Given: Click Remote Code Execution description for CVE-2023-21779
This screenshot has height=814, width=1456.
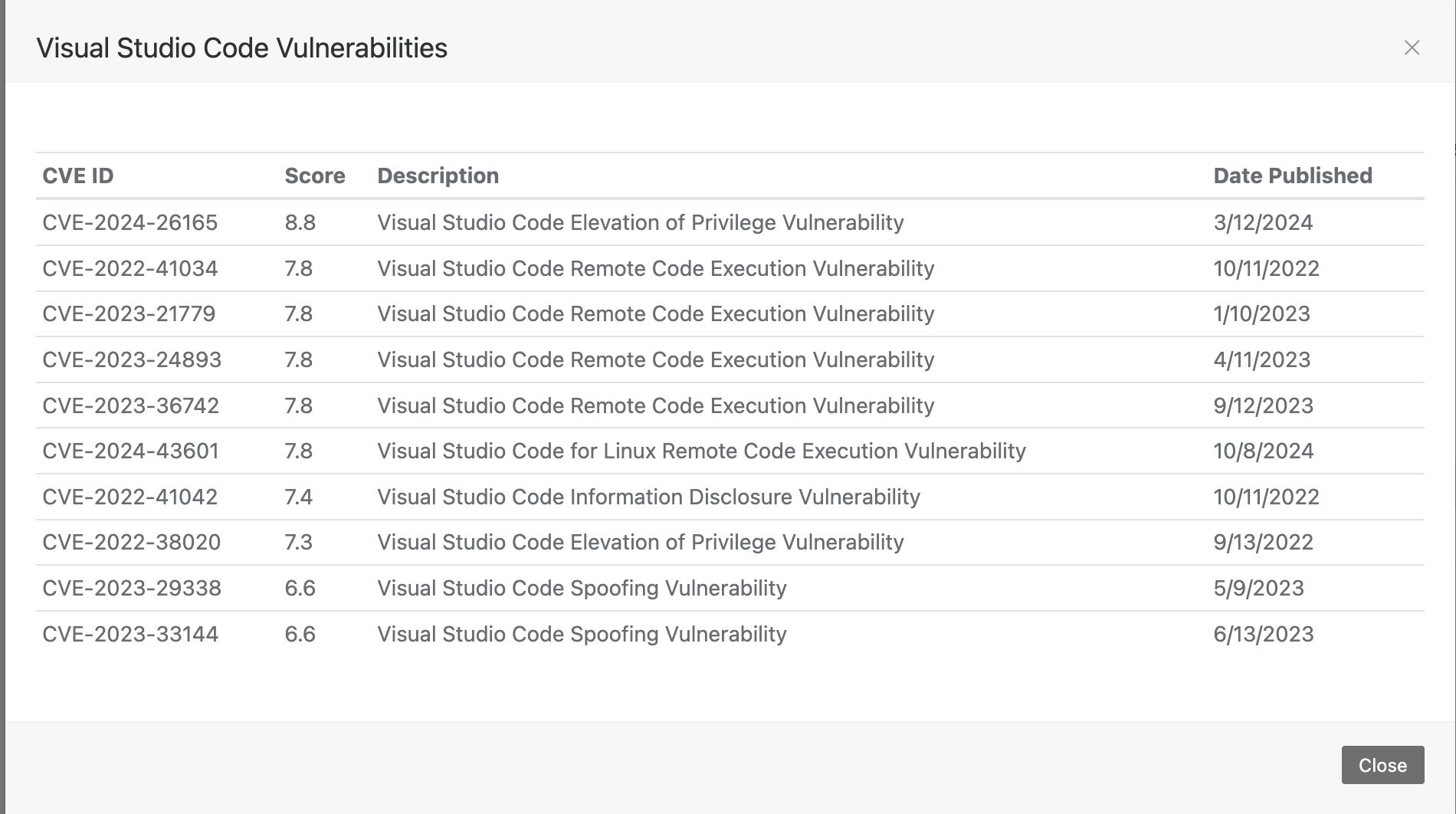Looking at the screenshot, I should [x=656, y=313].
